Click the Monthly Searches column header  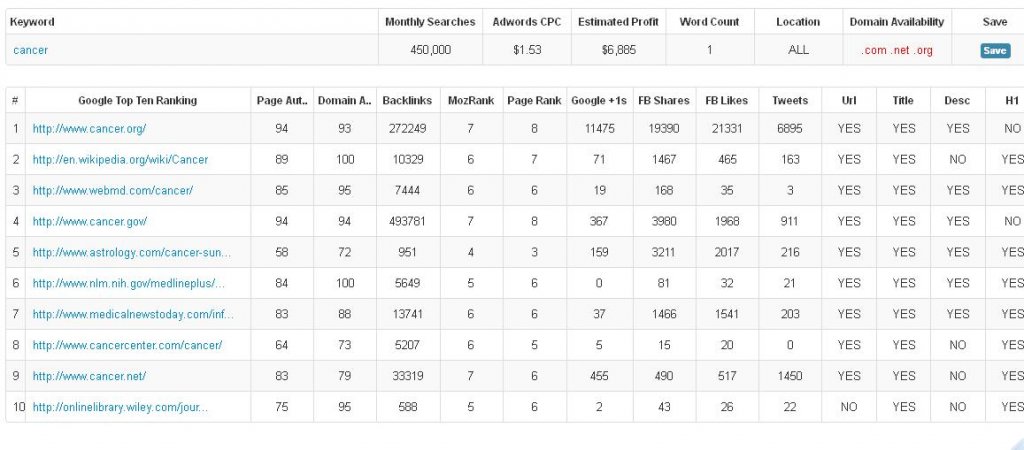click(x=430, y=22)
